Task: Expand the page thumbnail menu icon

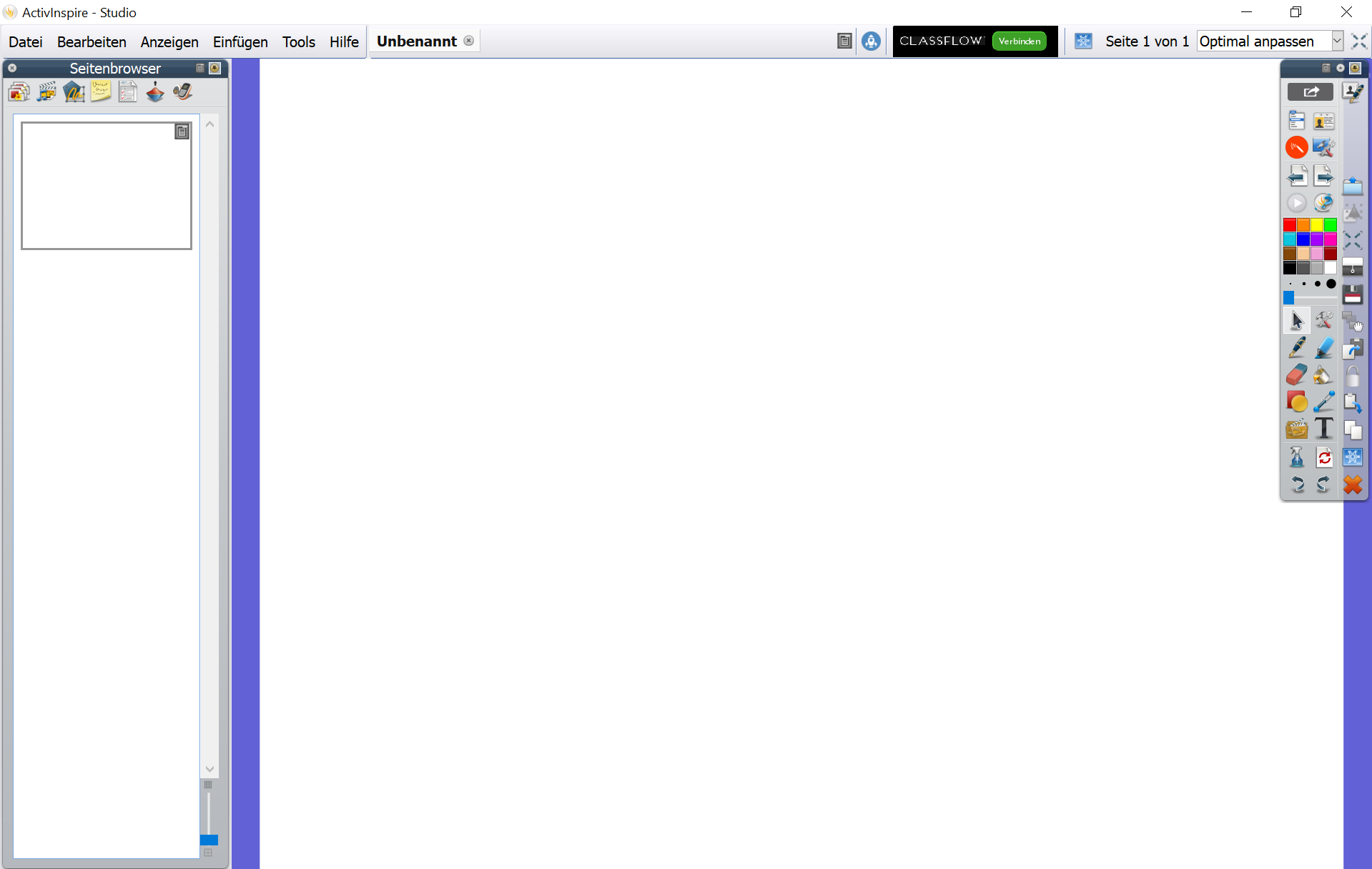Action: click(182, 131)
